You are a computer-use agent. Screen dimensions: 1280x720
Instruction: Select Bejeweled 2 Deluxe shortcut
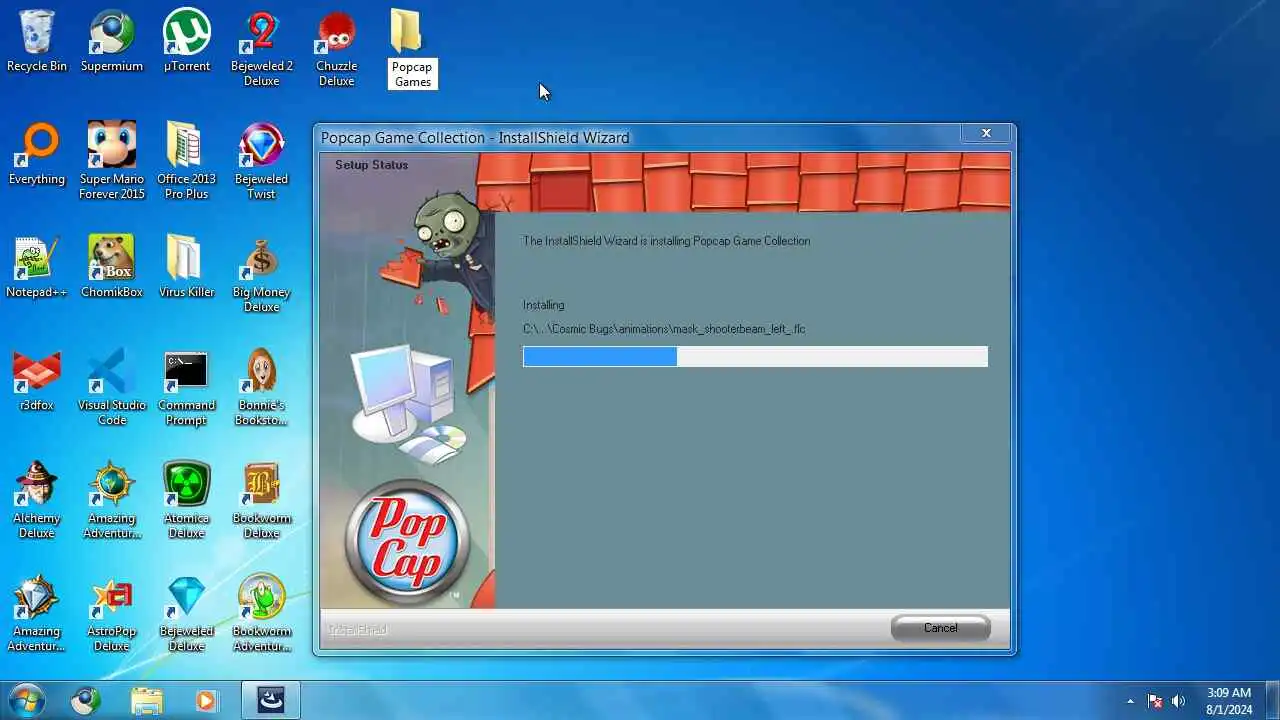(x=262, y=48)
